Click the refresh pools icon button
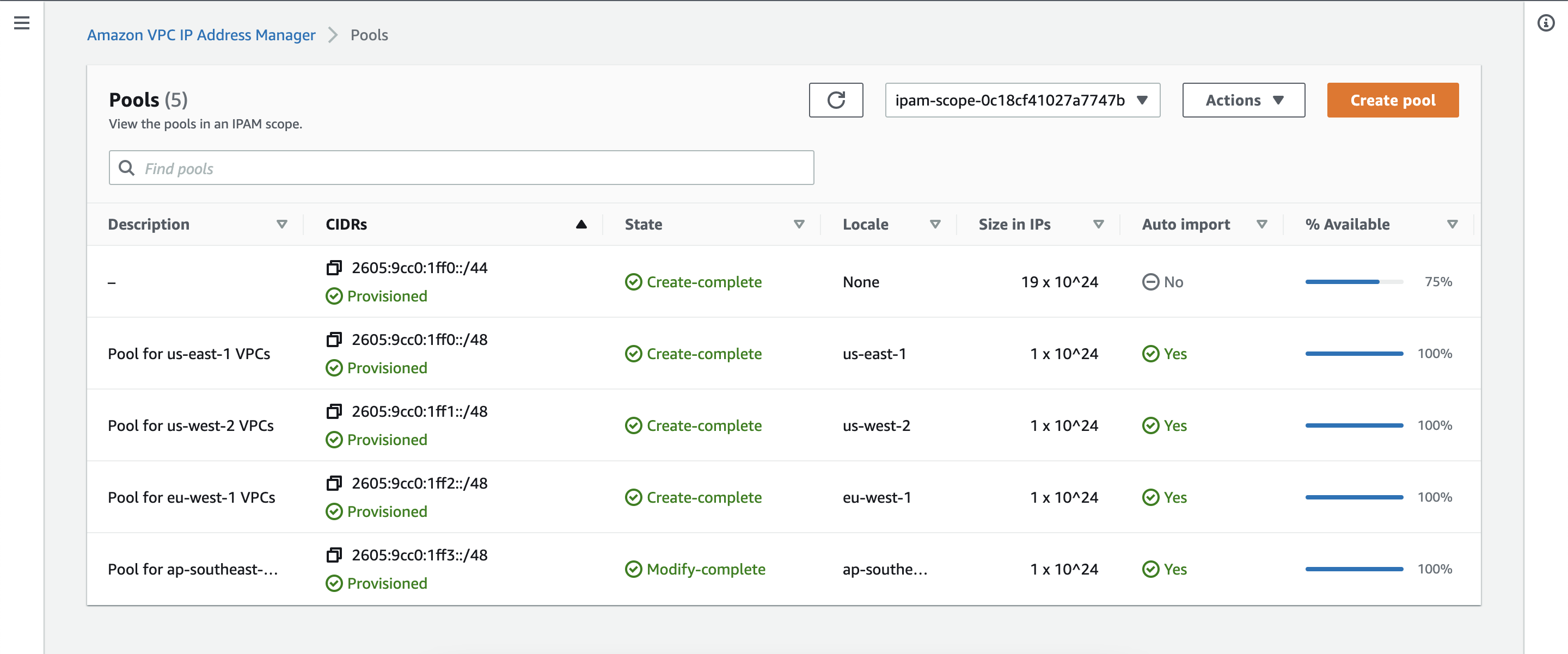Image resolution: width=1568 pixels, height=654 pixels. (835, 100)
